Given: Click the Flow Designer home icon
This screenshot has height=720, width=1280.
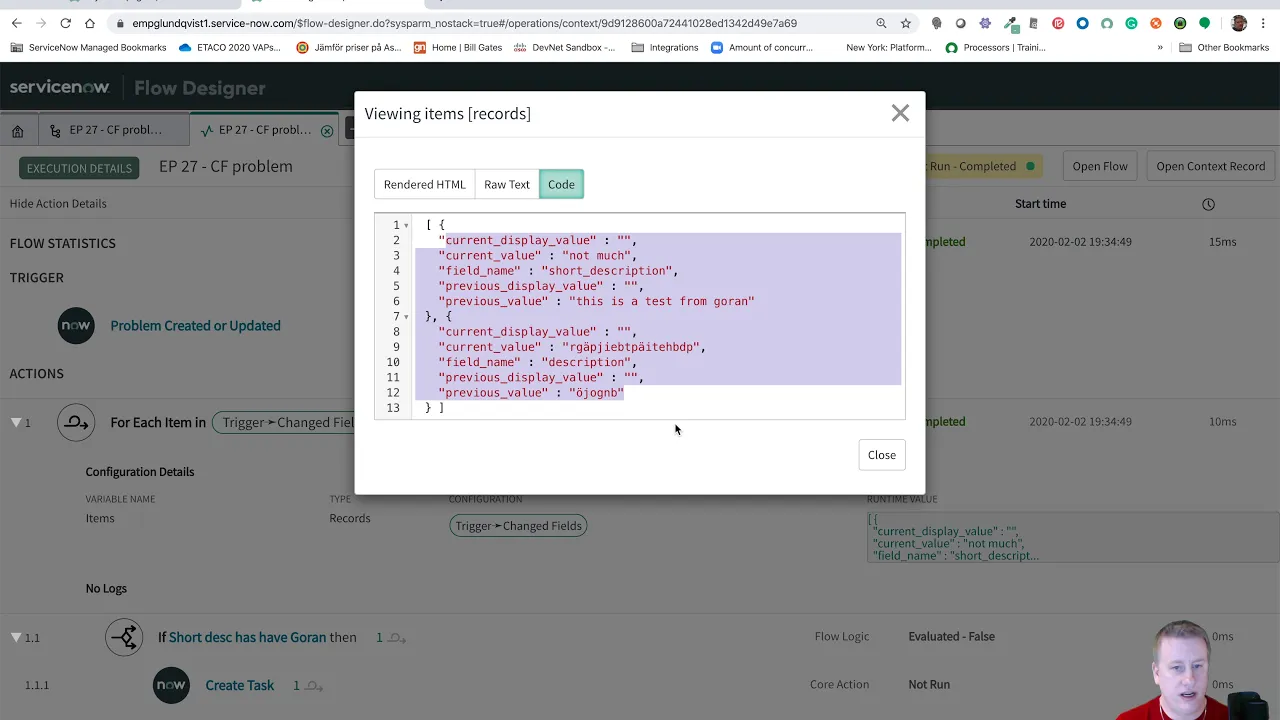Looking at the screenshot, I should (18, 129).
